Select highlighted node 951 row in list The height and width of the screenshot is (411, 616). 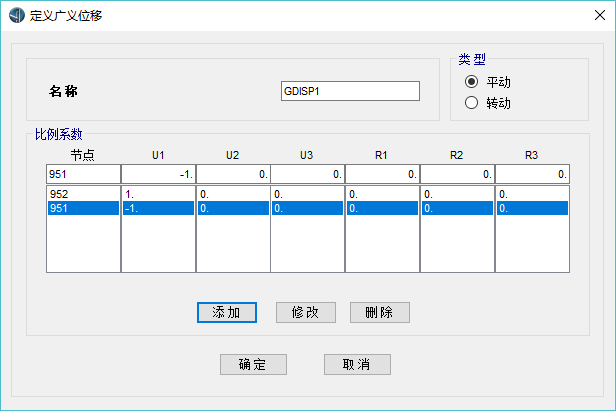coord(83,208)
